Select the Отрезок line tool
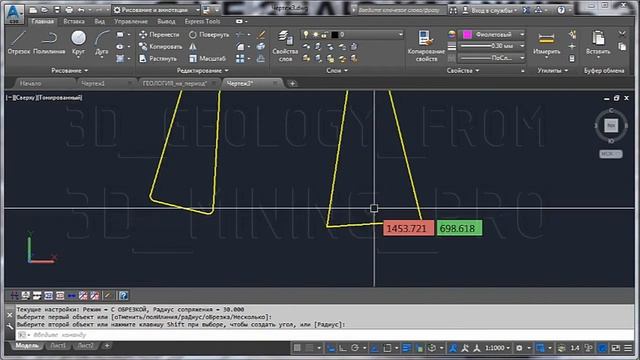 (18, 42)
